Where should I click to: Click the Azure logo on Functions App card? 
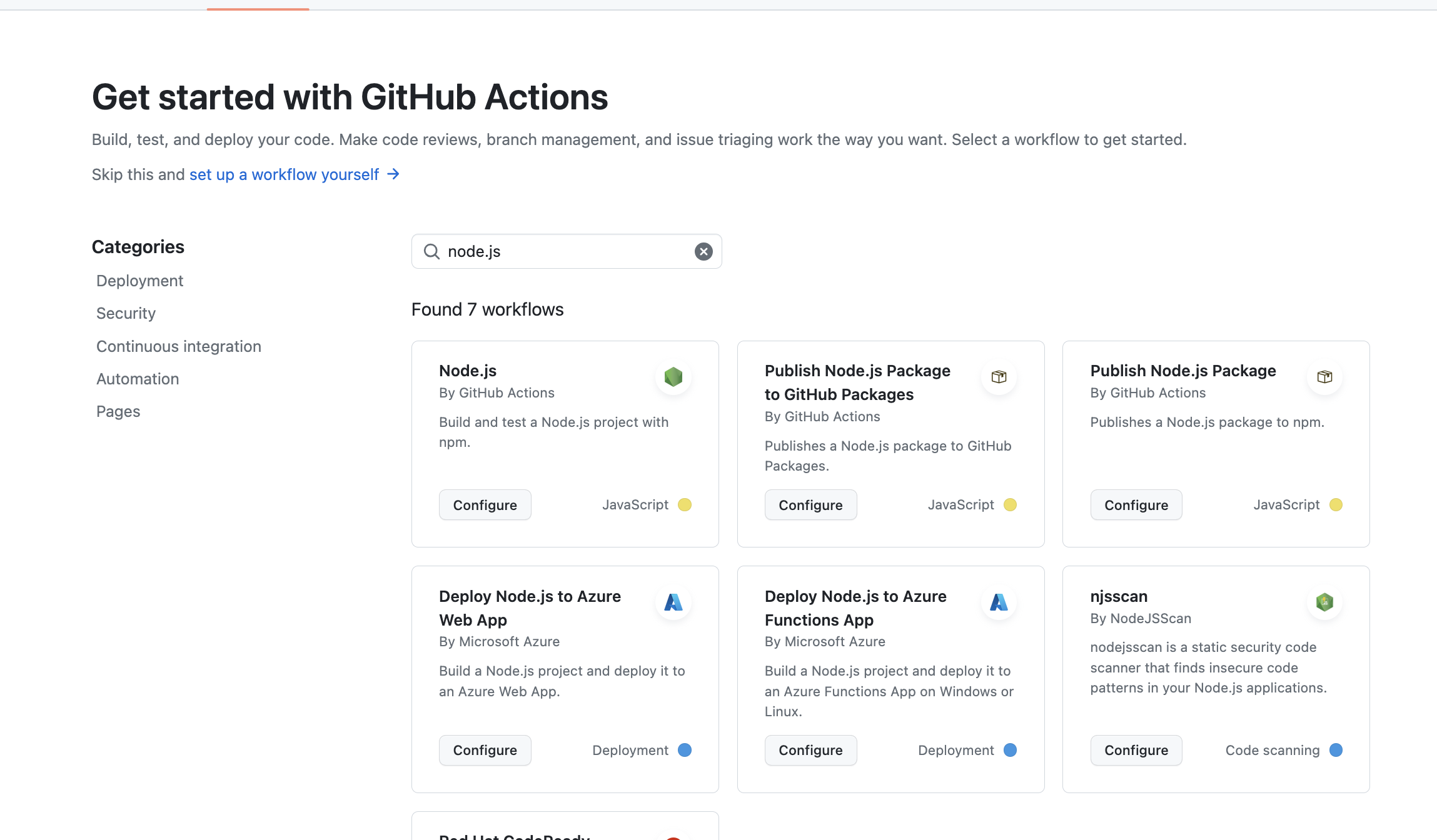tap(999, 602)
